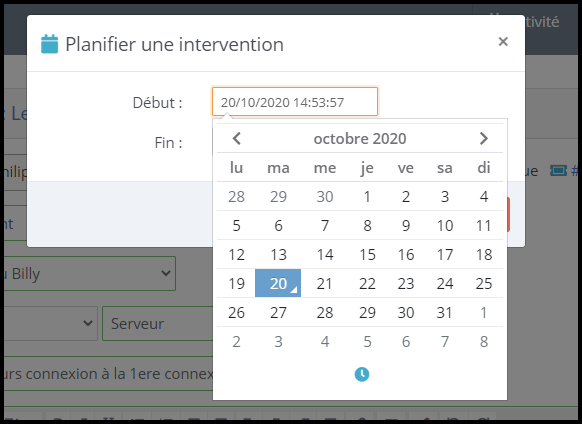Open the dropdown left of Serveur
This screenshot has height=424, width=582.
coord(49,323)
